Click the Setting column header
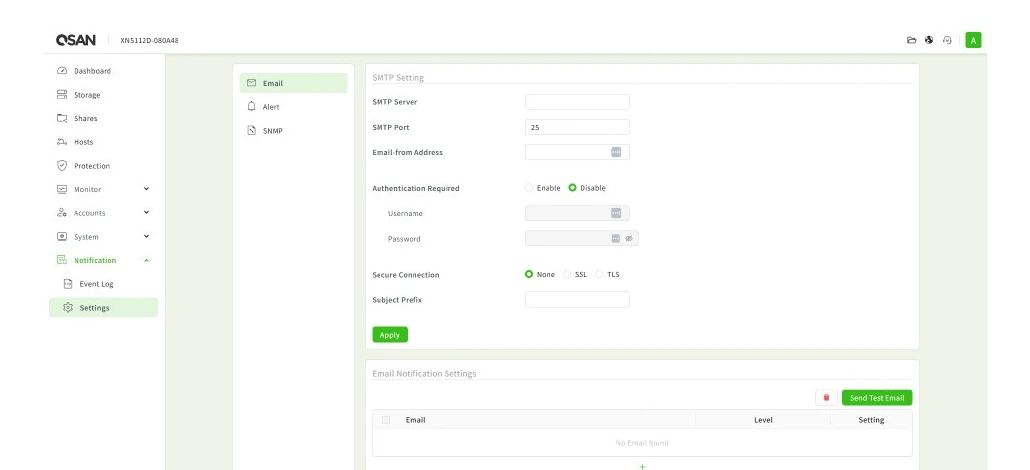This screenshot has height=470, width=1030. (871, 420)
